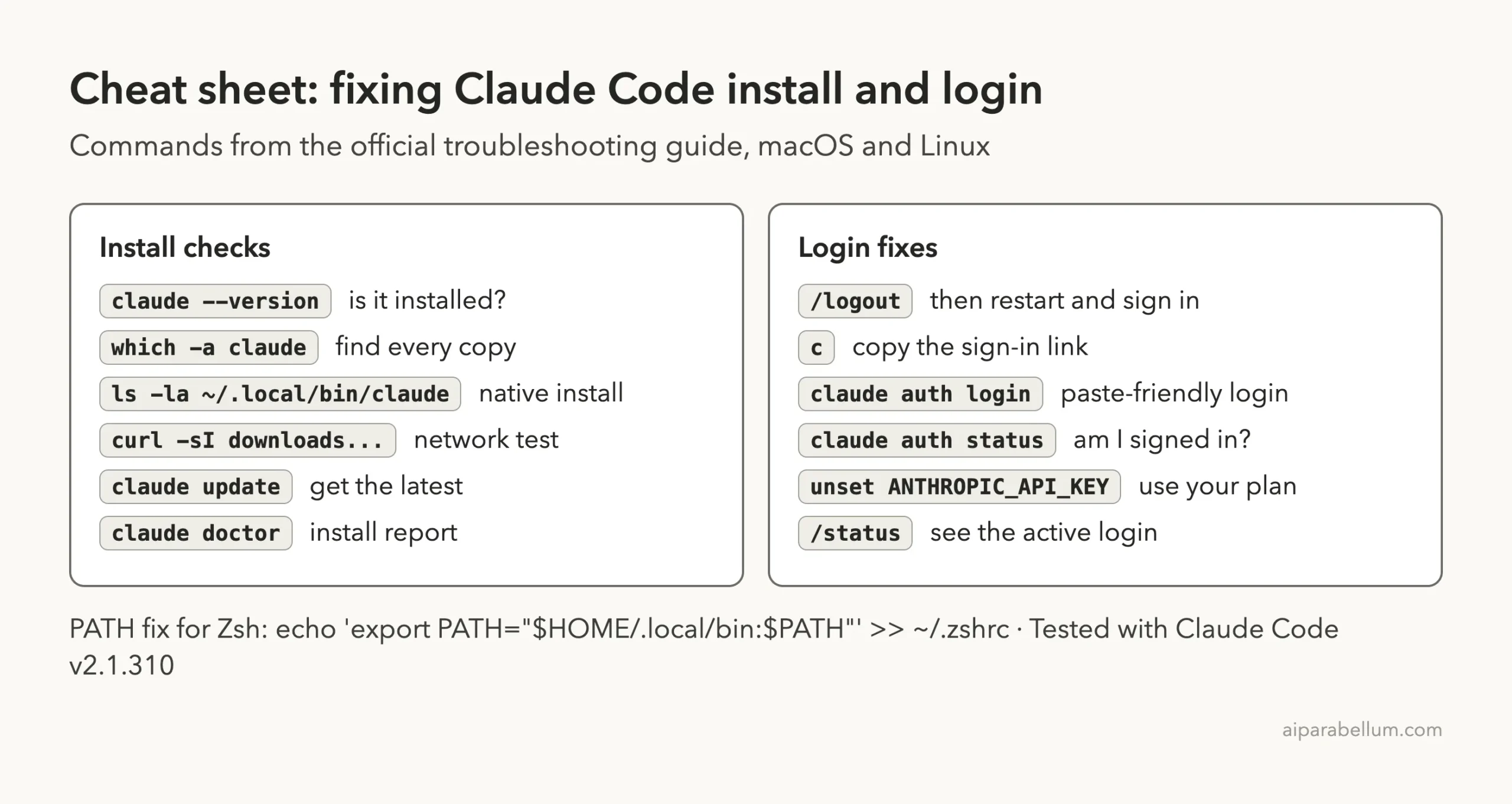Select 'see the active login' text
The width and height of the screenshot is (1512, 804).
coord(1043,533)
